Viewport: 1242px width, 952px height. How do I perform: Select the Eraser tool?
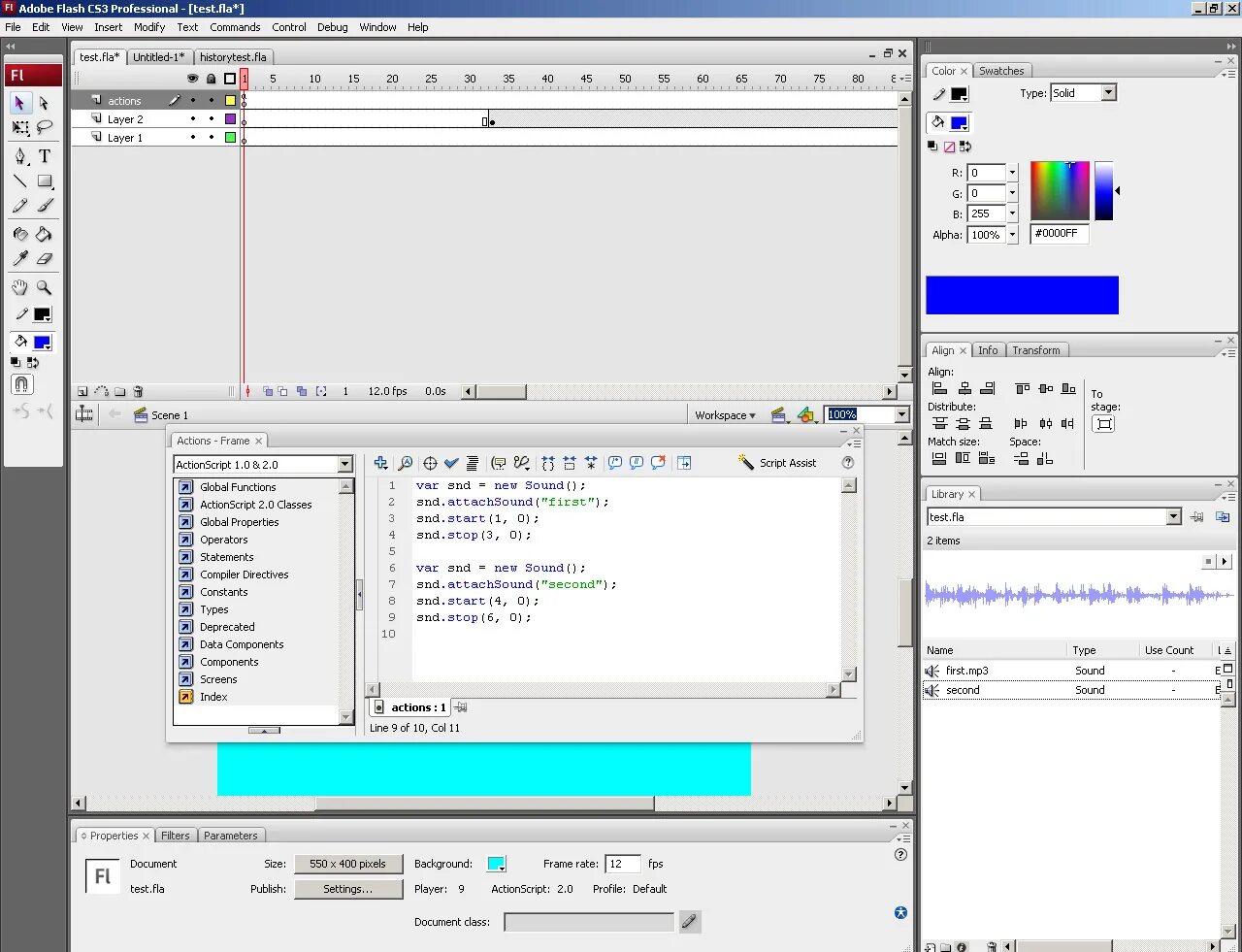click(x=44, y=258)
